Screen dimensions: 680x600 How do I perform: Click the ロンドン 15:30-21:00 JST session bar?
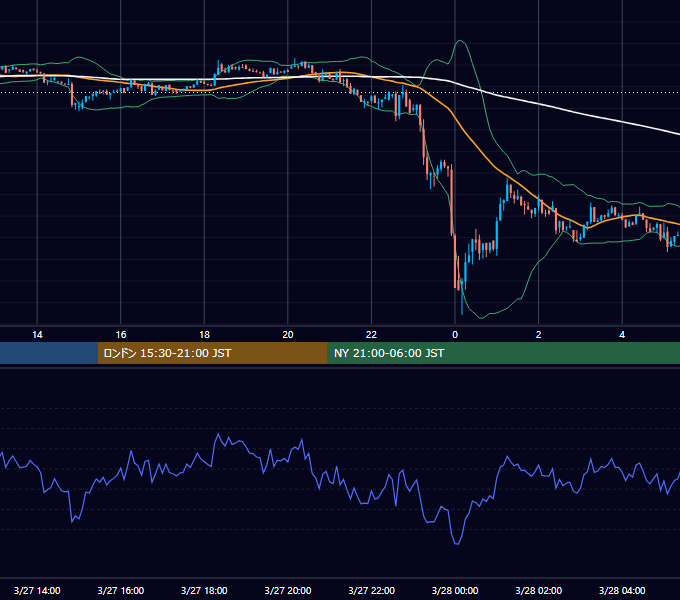[212, 353]
